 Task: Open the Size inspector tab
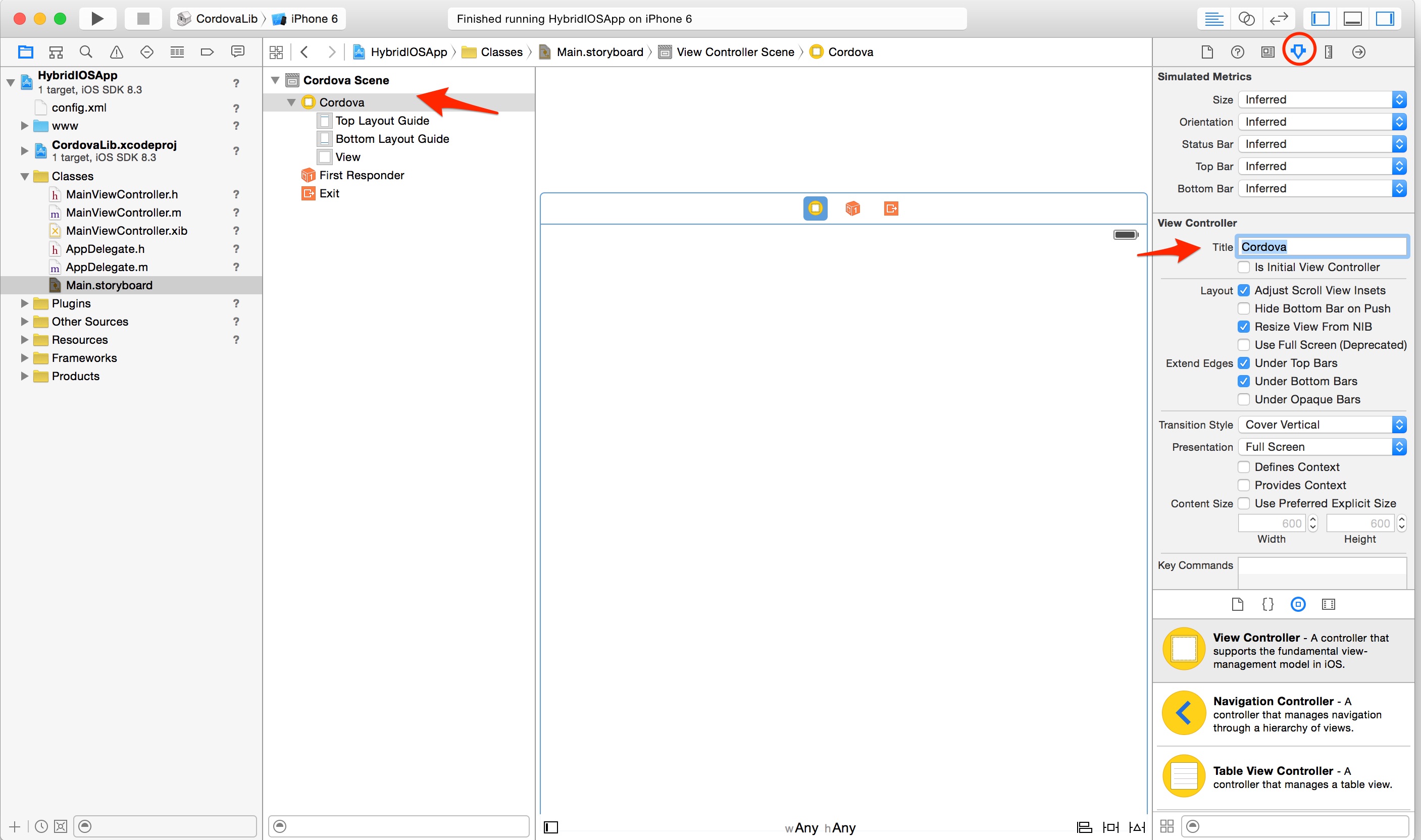[x=1328, y=52]
